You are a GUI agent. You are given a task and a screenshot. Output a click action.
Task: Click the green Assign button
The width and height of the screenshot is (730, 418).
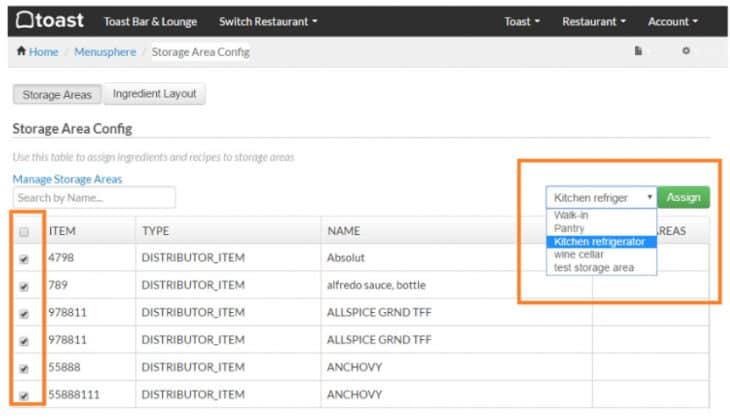pos(683,197)
